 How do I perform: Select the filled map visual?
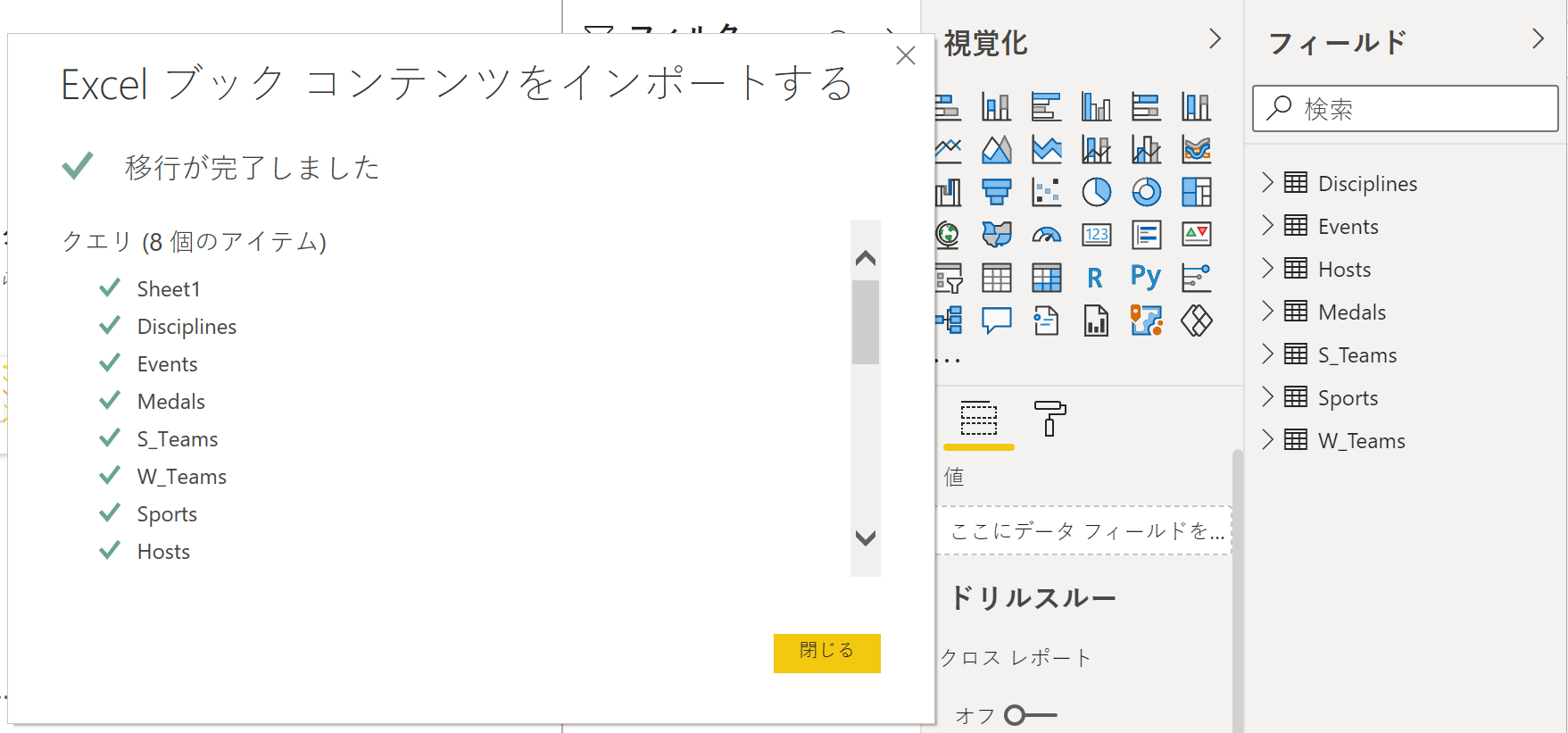pos(997,235)
